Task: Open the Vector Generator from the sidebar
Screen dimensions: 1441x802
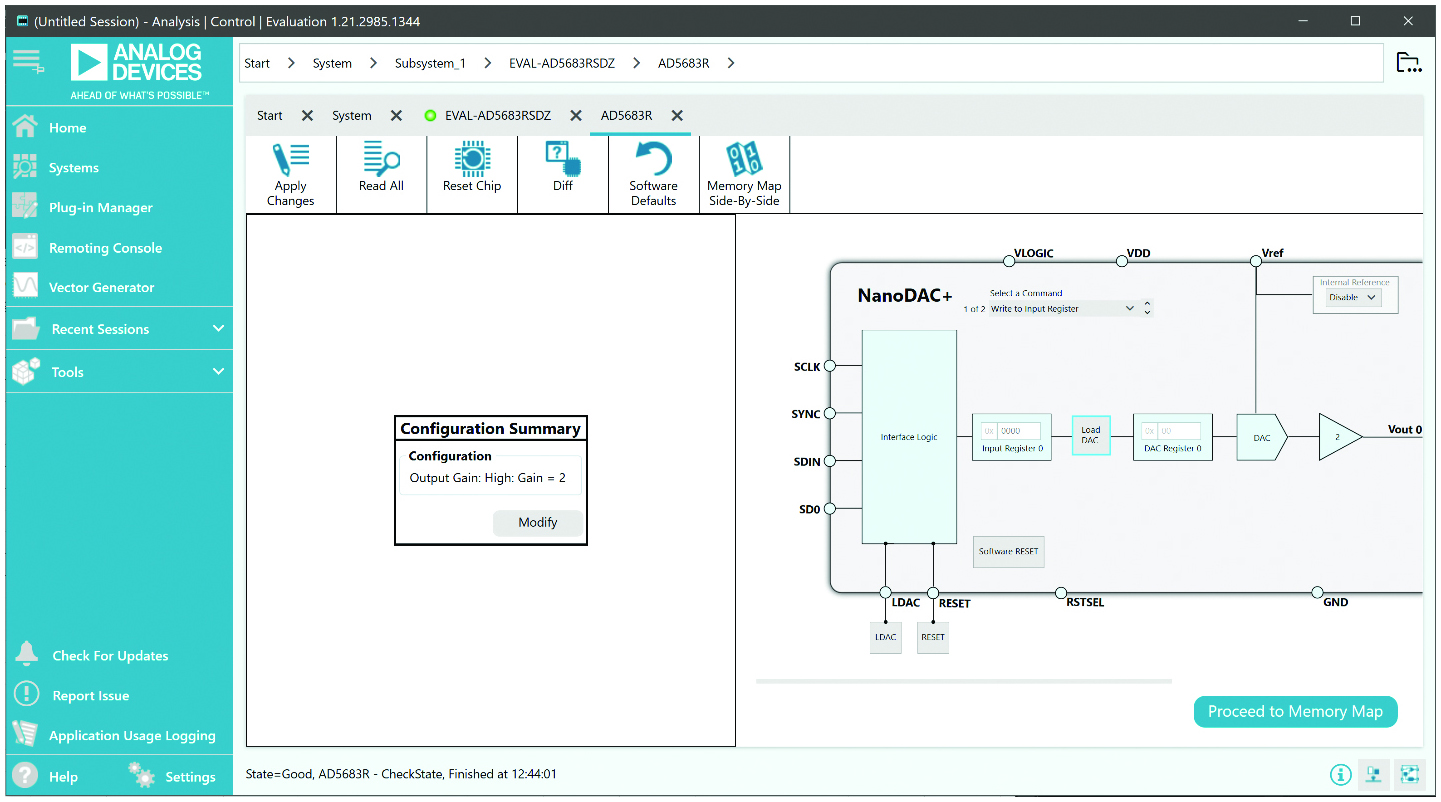Action: 101,288
